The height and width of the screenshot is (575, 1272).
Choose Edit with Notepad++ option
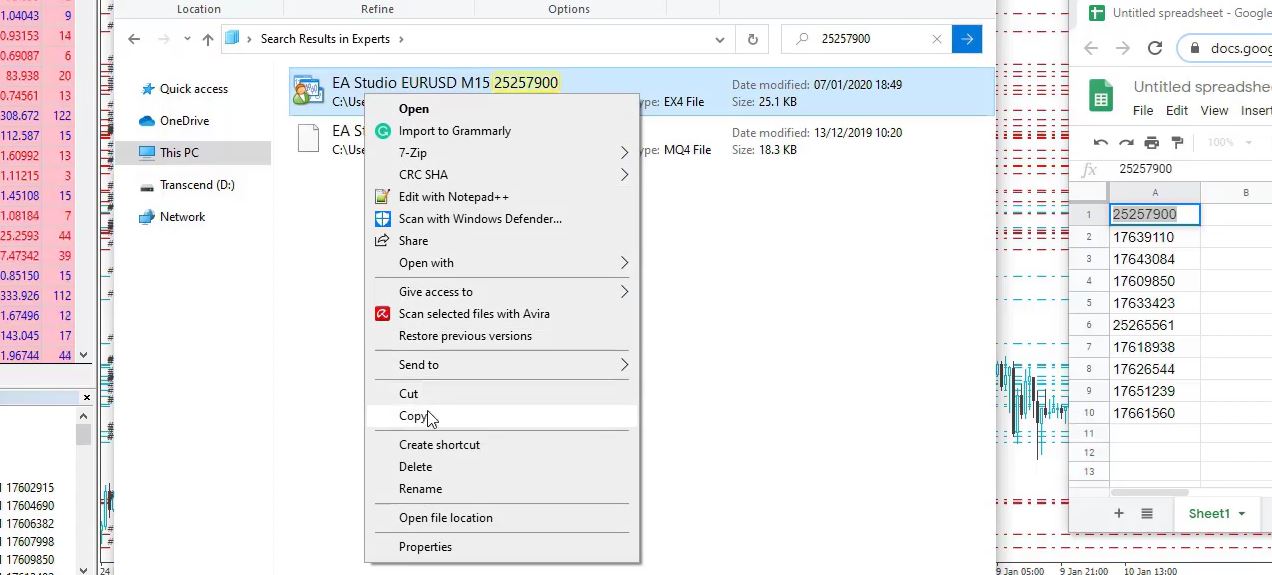[453, 197]
